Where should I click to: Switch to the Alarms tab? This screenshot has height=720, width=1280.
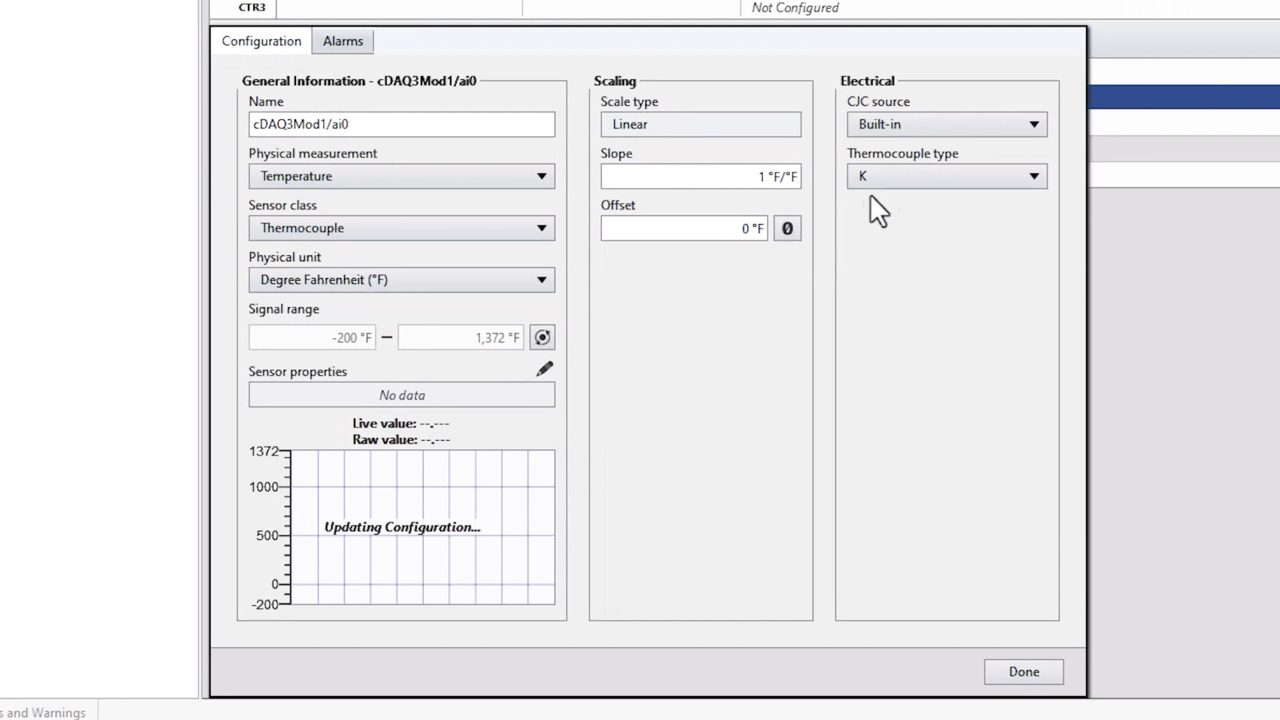pyautogui.click(x=342, y=41)
